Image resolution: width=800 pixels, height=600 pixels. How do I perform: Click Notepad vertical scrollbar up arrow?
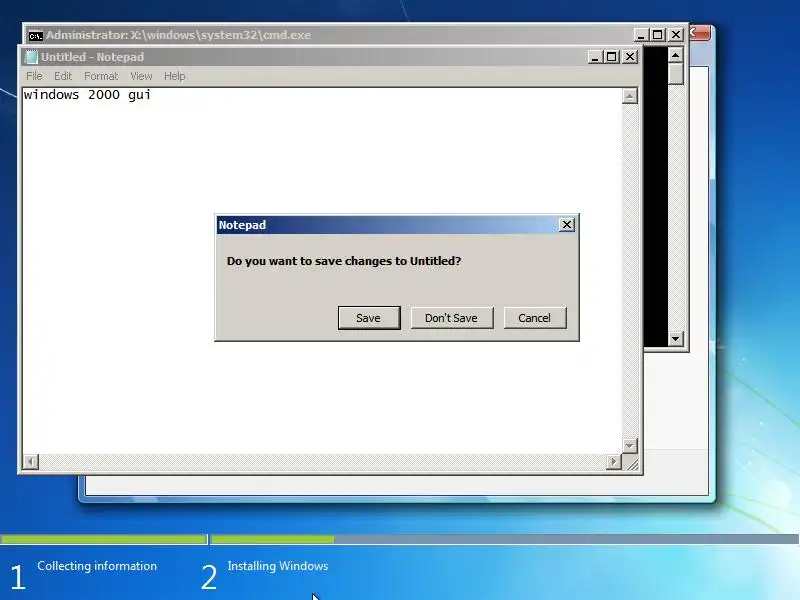click(630, 96)
